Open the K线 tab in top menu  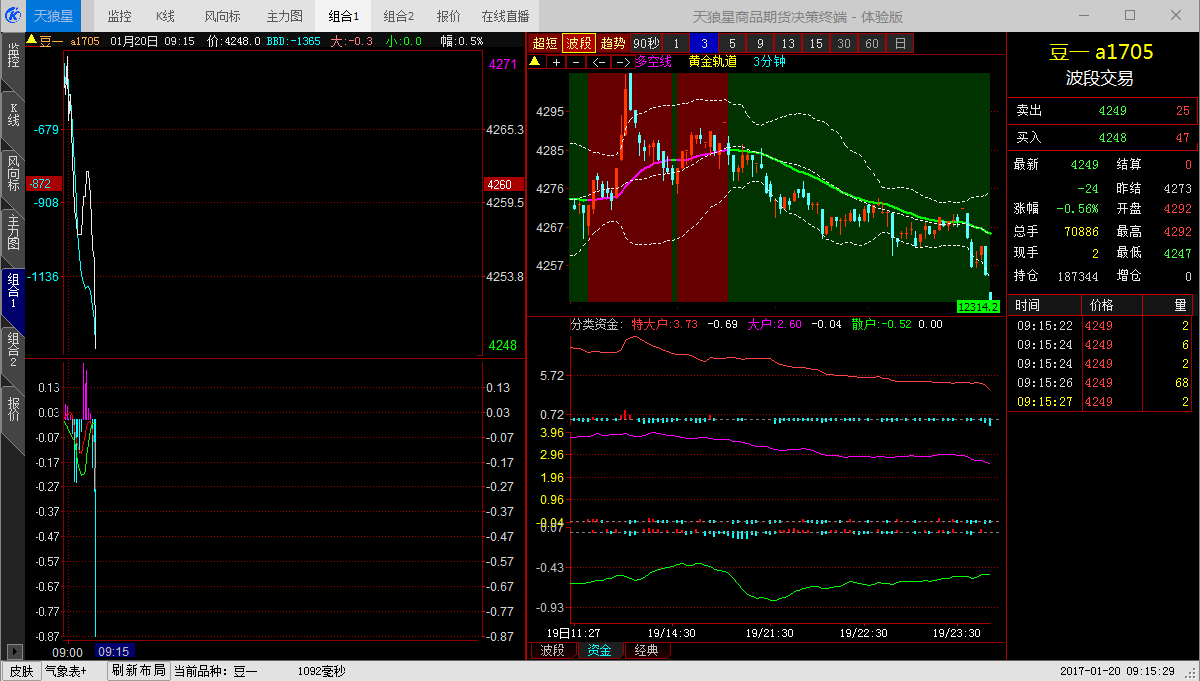(x=165, y=16)
